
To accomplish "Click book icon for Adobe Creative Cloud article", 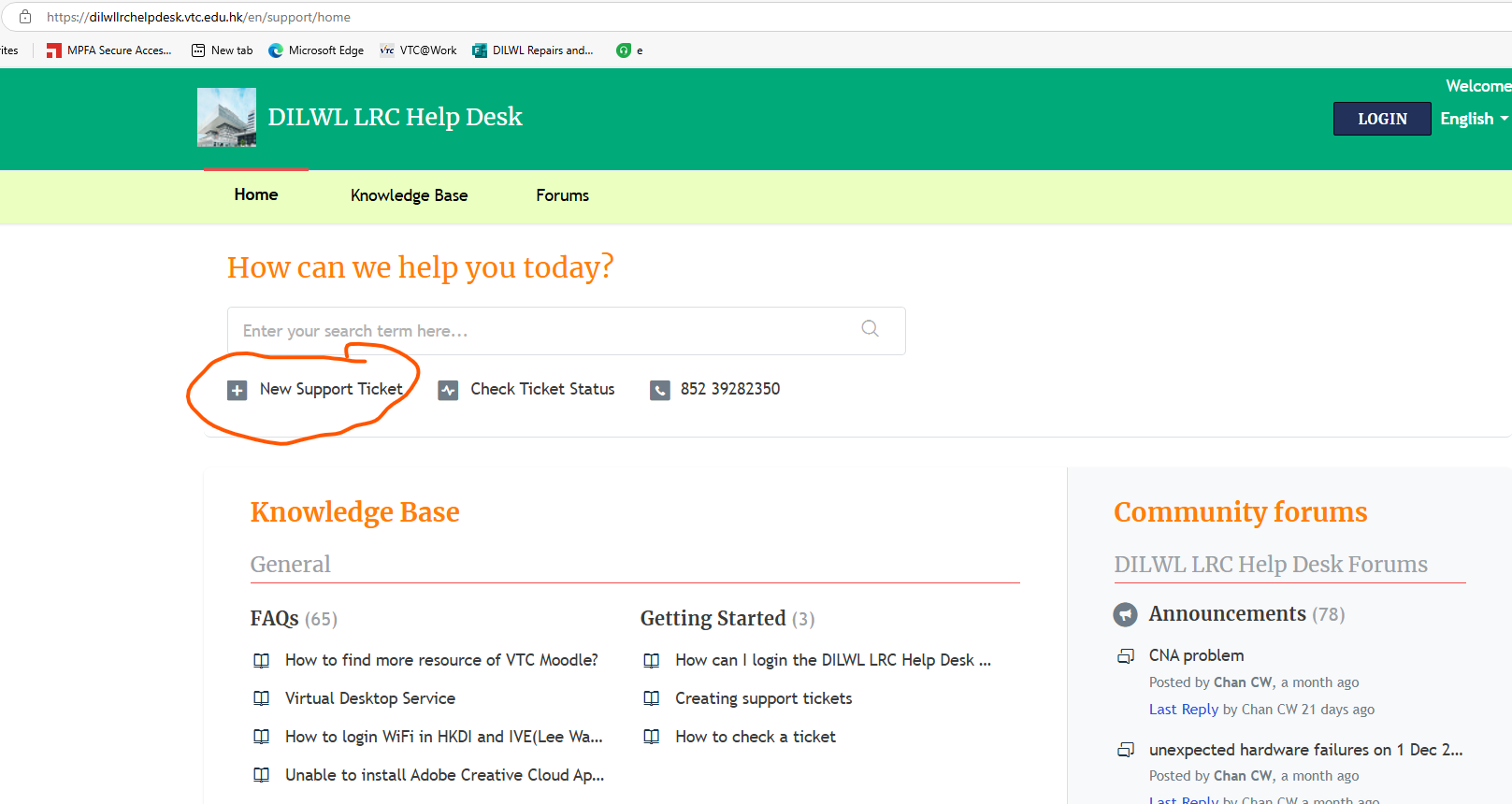I will pyautogui.click(x=262, y=775).
